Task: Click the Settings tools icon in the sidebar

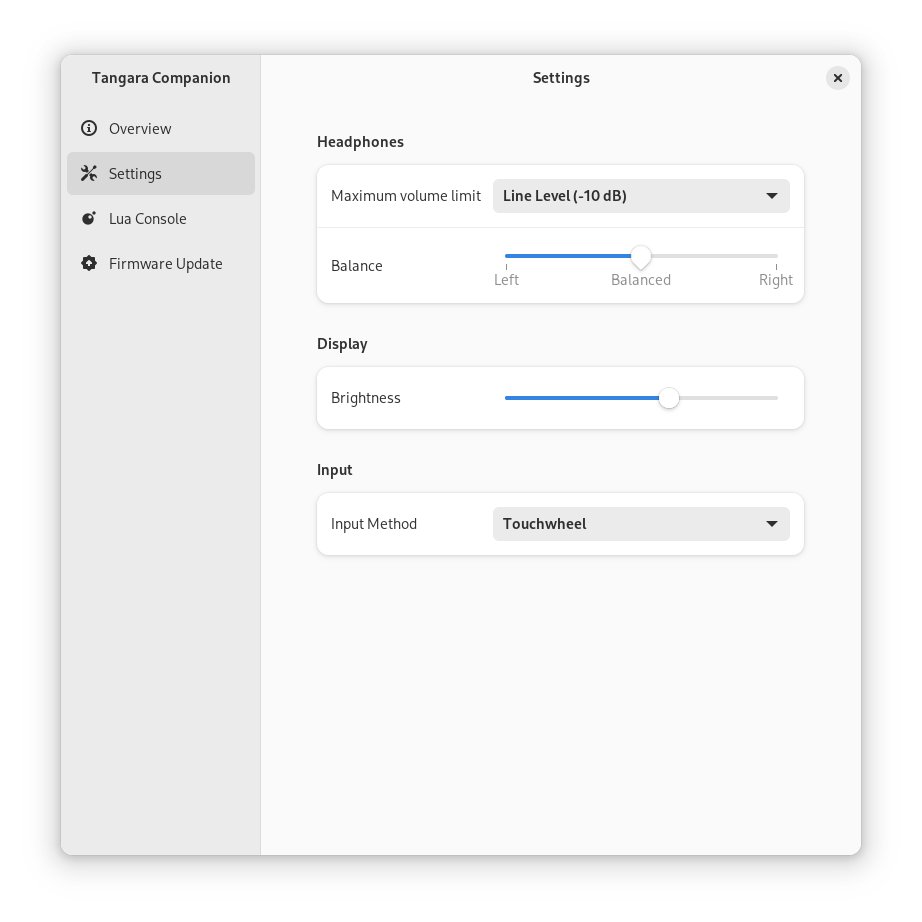Action: click(89, 173)
